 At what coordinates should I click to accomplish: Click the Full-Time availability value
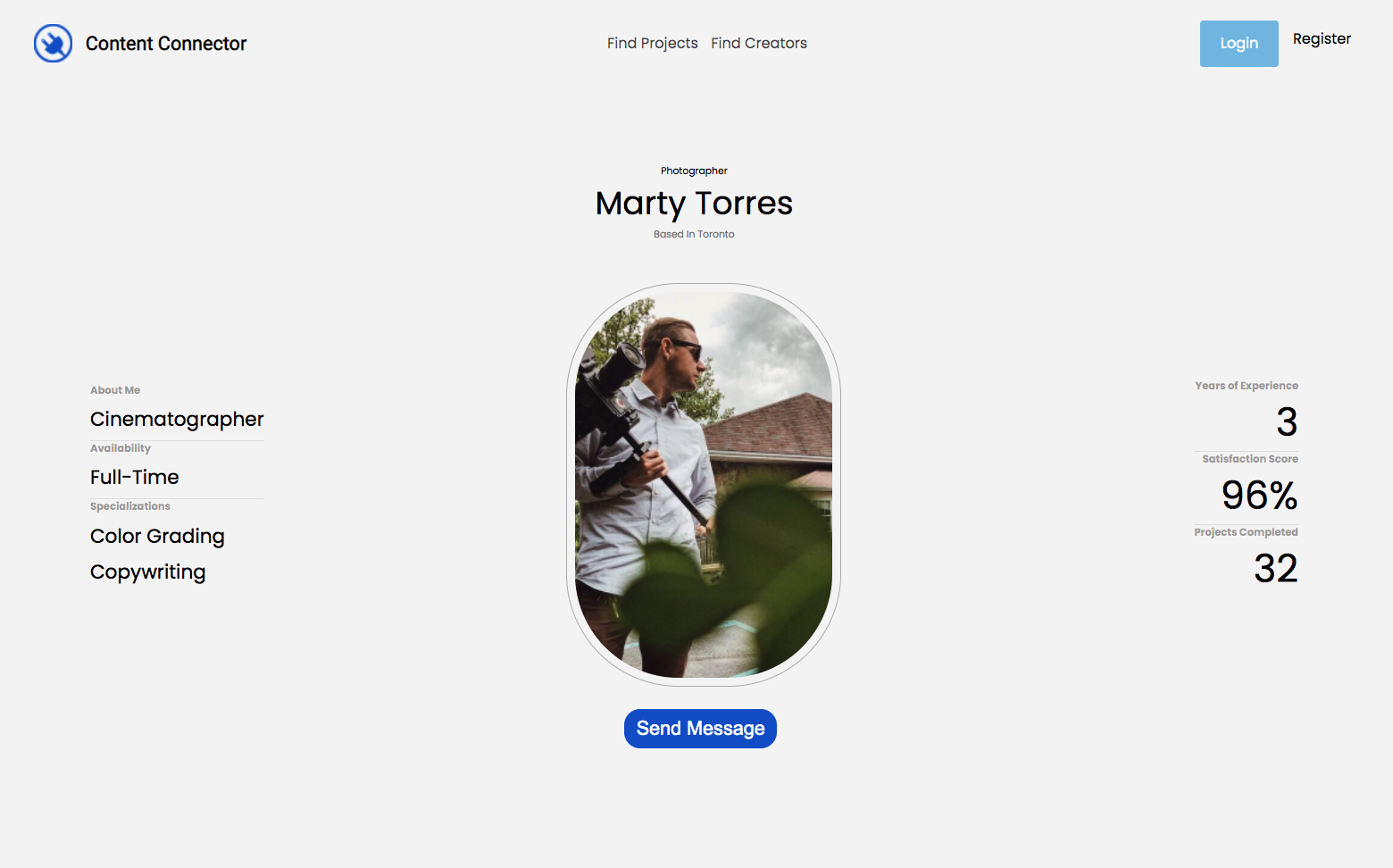tap(135, 477)
